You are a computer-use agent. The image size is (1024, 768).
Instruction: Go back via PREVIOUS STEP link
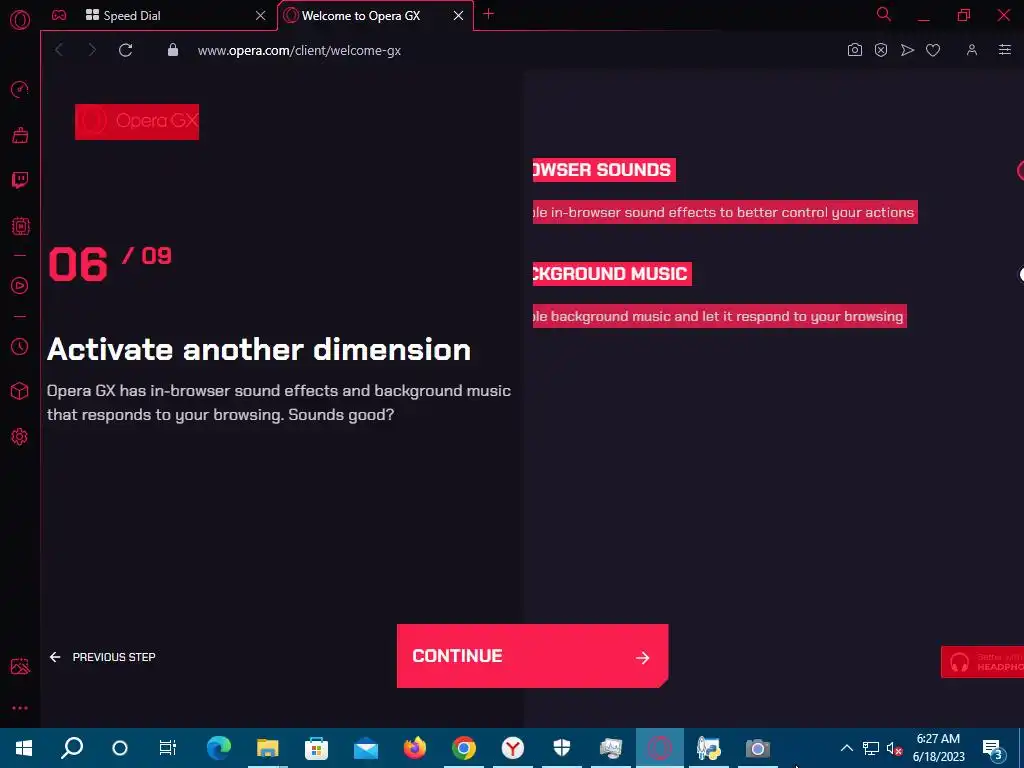[103, 657]
